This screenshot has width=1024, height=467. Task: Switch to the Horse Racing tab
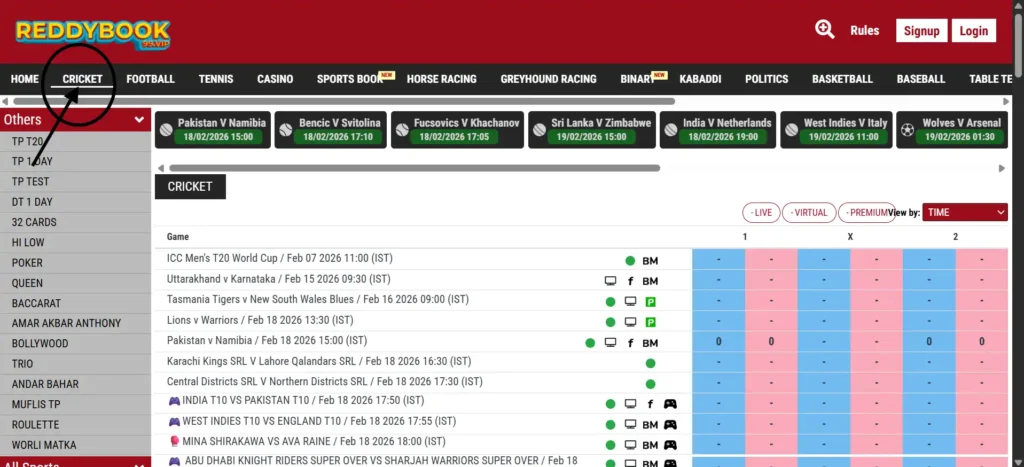pyautogui.click(x=441, y=79)
